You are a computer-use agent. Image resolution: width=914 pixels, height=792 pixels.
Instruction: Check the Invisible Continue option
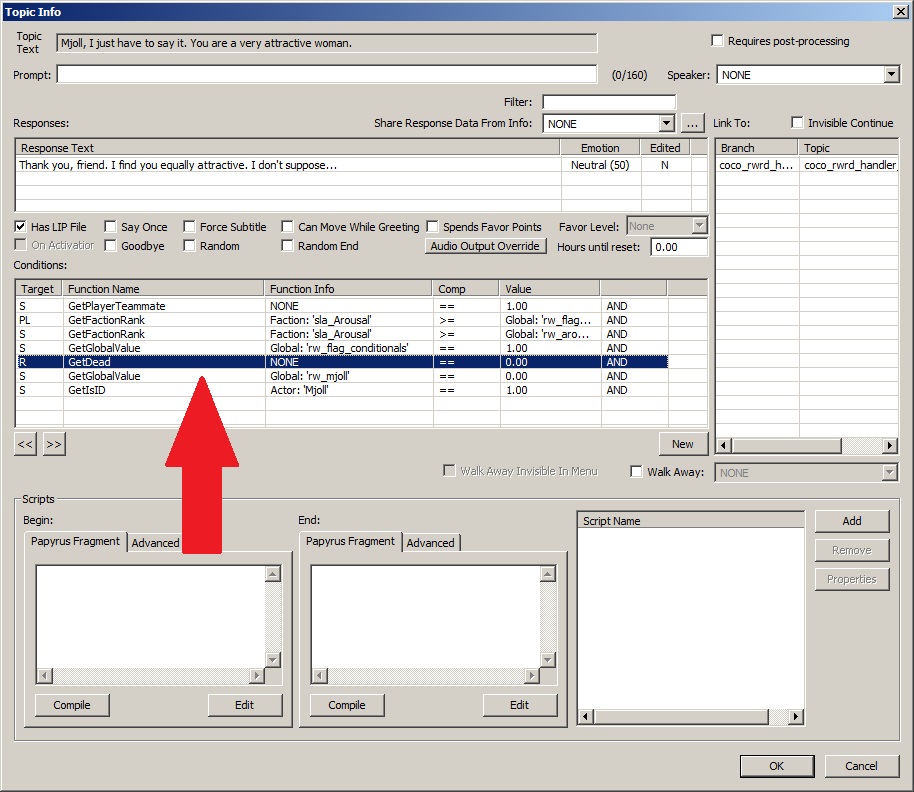point(797,123)
